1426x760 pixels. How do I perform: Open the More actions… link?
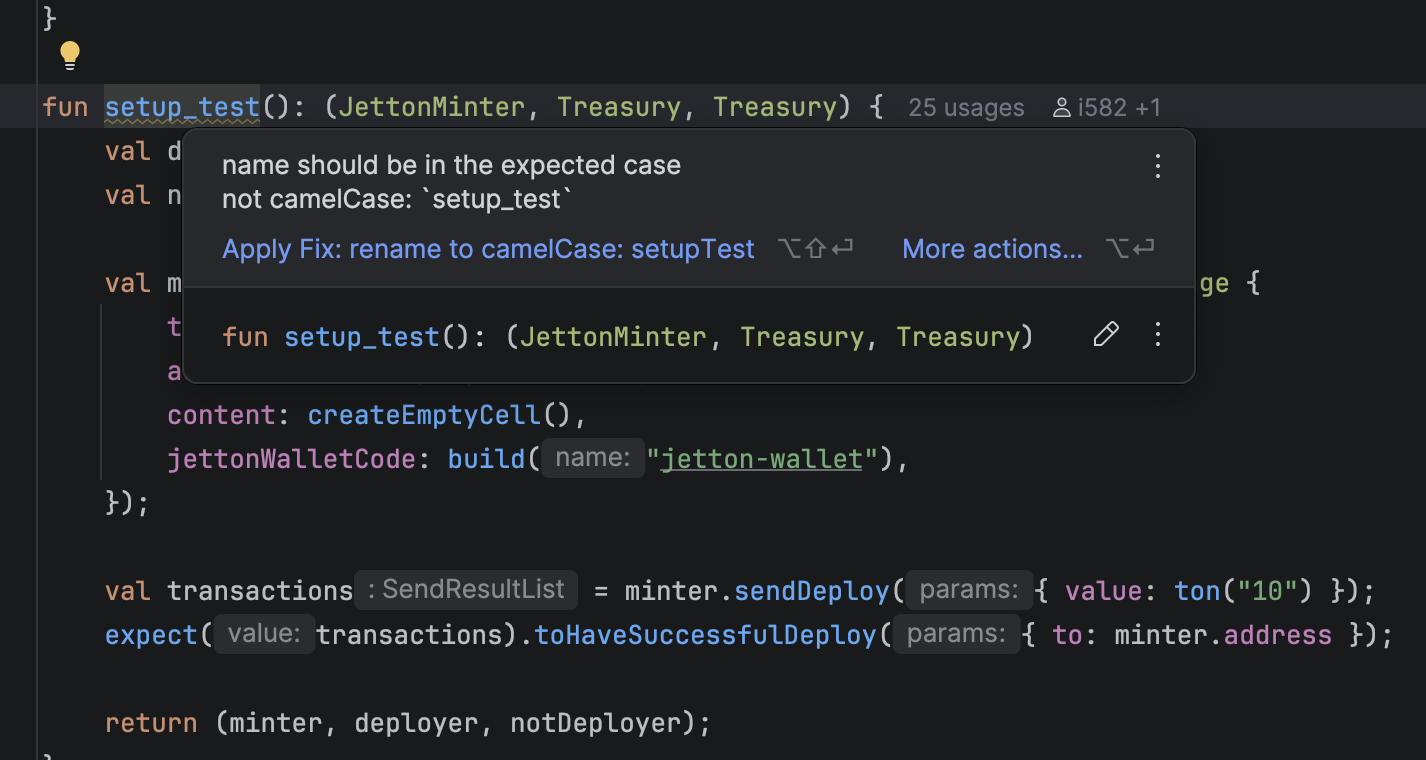pos(992,249)
